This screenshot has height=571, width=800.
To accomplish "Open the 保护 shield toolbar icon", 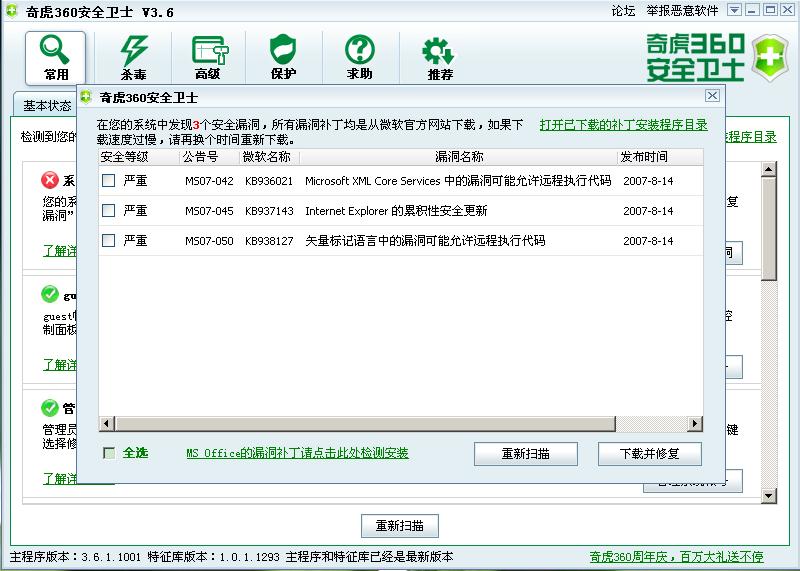I will [283, 58].
